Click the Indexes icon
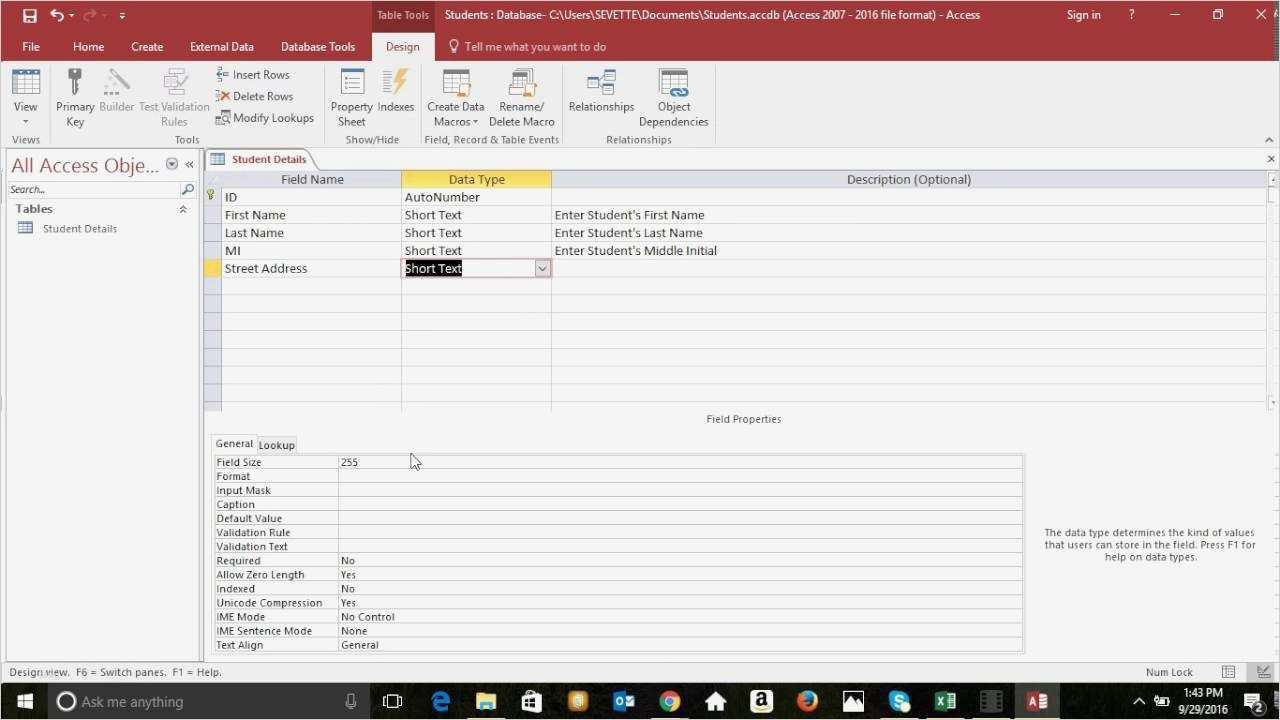This screenshot has height=720, width=1280. (396, 95)
